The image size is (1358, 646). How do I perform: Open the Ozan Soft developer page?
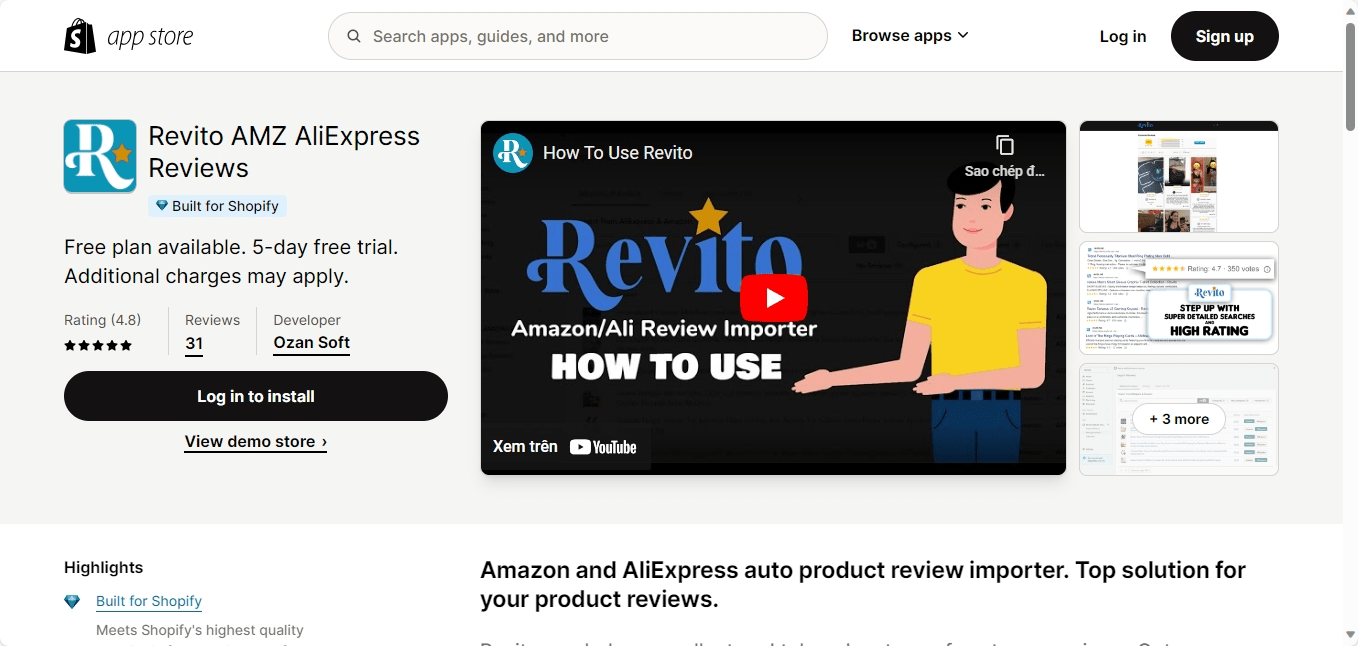pyautogui.click(x=312, y=342)
